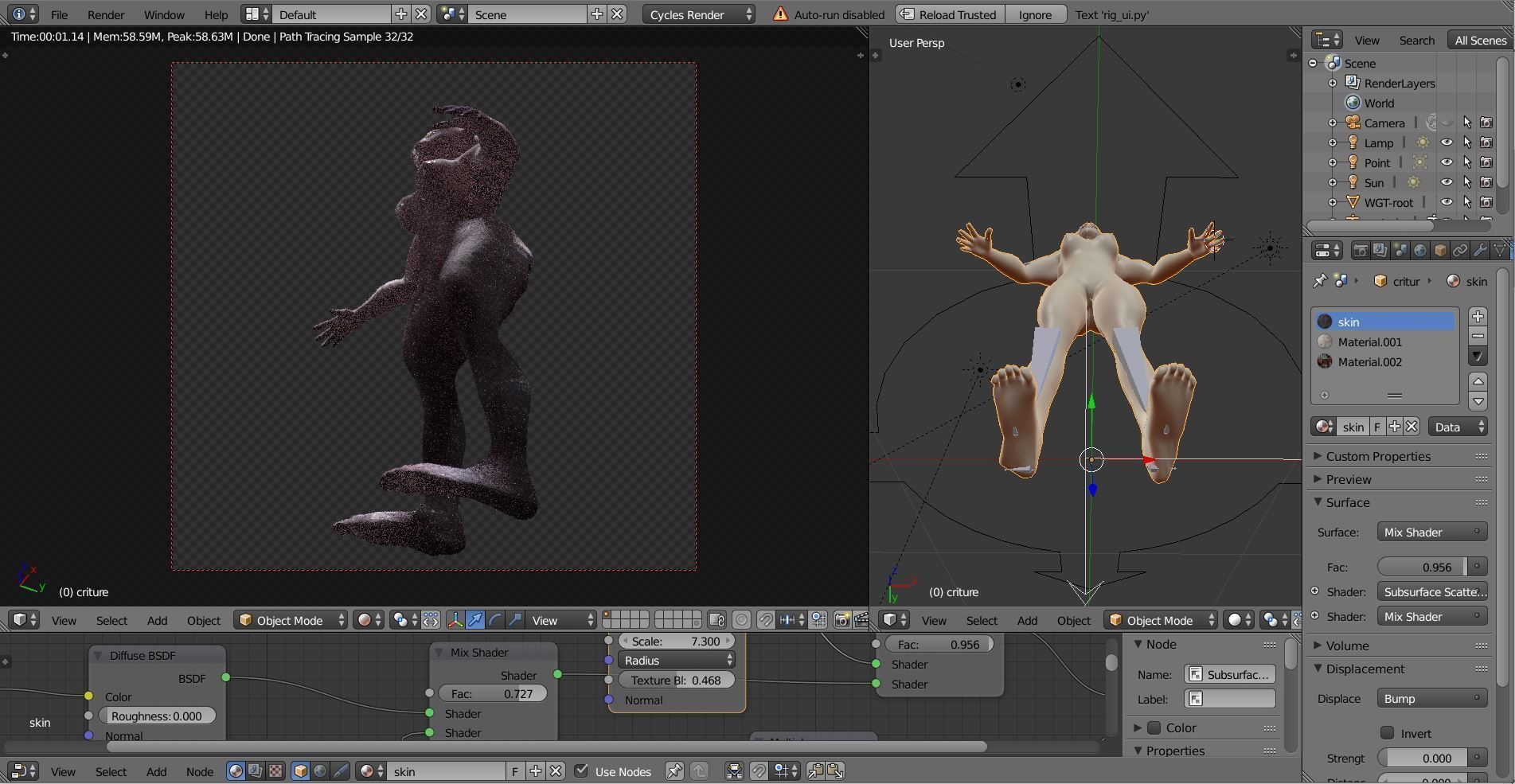Open Surface Mix Shader dropdown

pos(1432,532)
